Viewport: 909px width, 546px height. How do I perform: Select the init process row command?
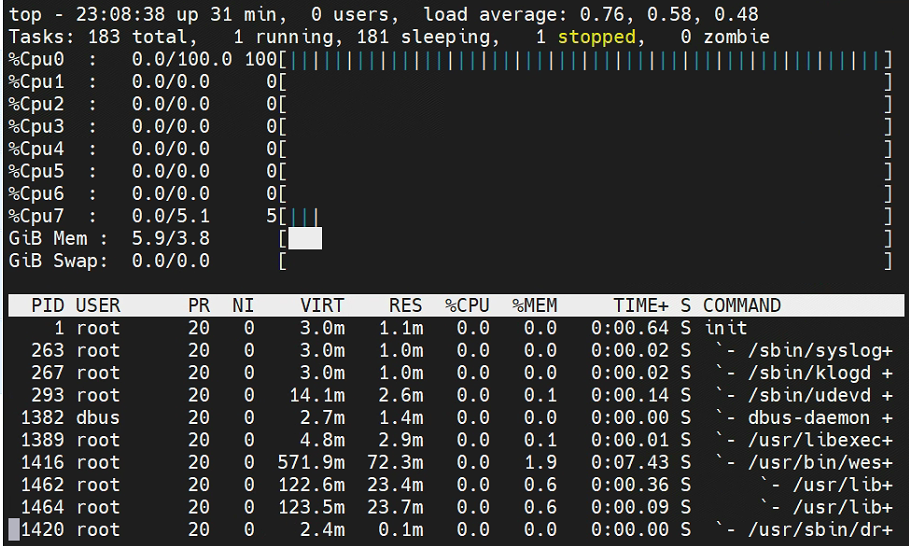(726, 328)
